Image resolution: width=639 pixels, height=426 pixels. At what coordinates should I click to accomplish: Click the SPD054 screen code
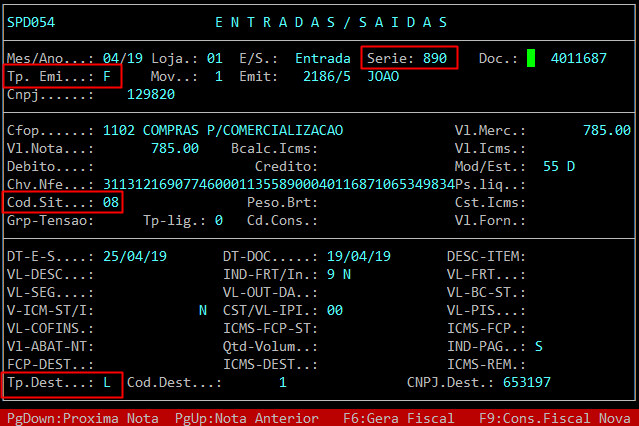(x=31, y=22)
